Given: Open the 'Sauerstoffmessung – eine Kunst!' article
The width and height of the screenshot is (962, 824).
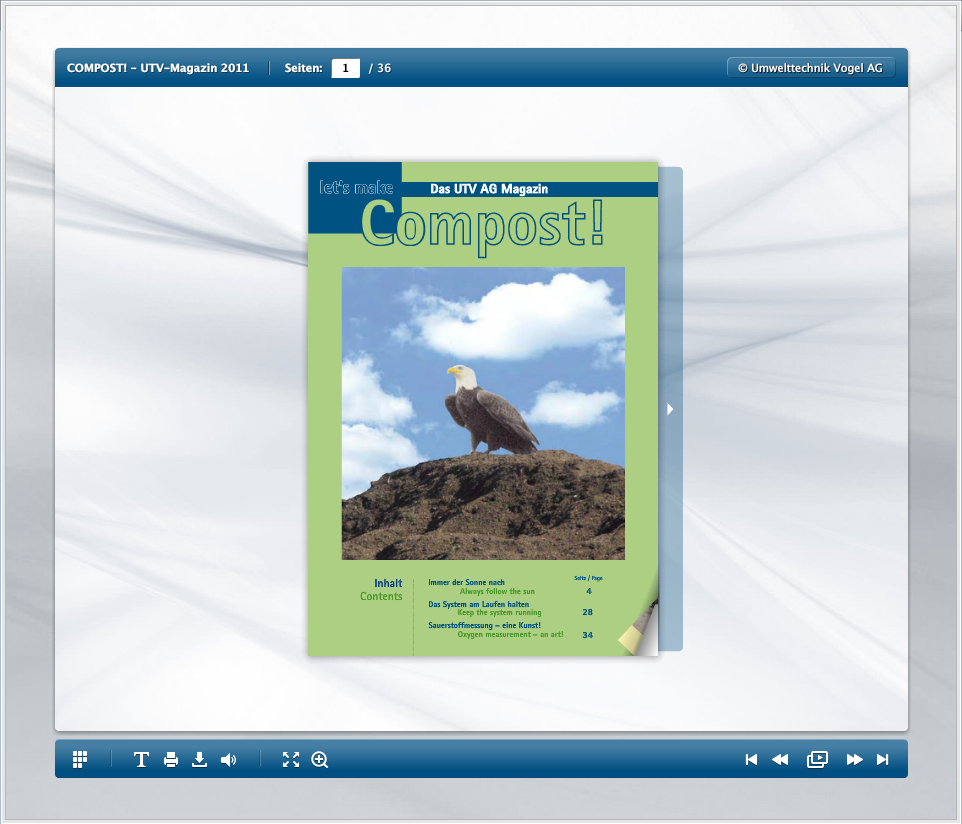Looking at the screenshot, I should click(x=484, y=626).
